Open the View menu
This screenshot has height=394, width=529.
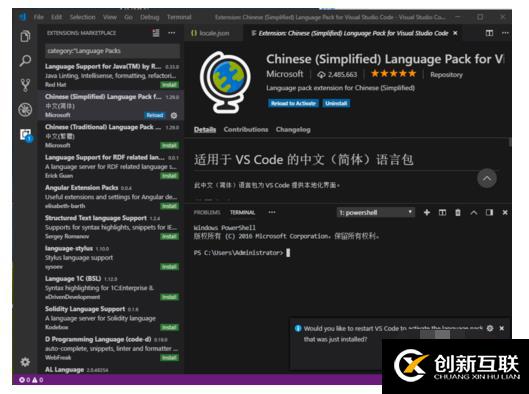click(110, 17)
